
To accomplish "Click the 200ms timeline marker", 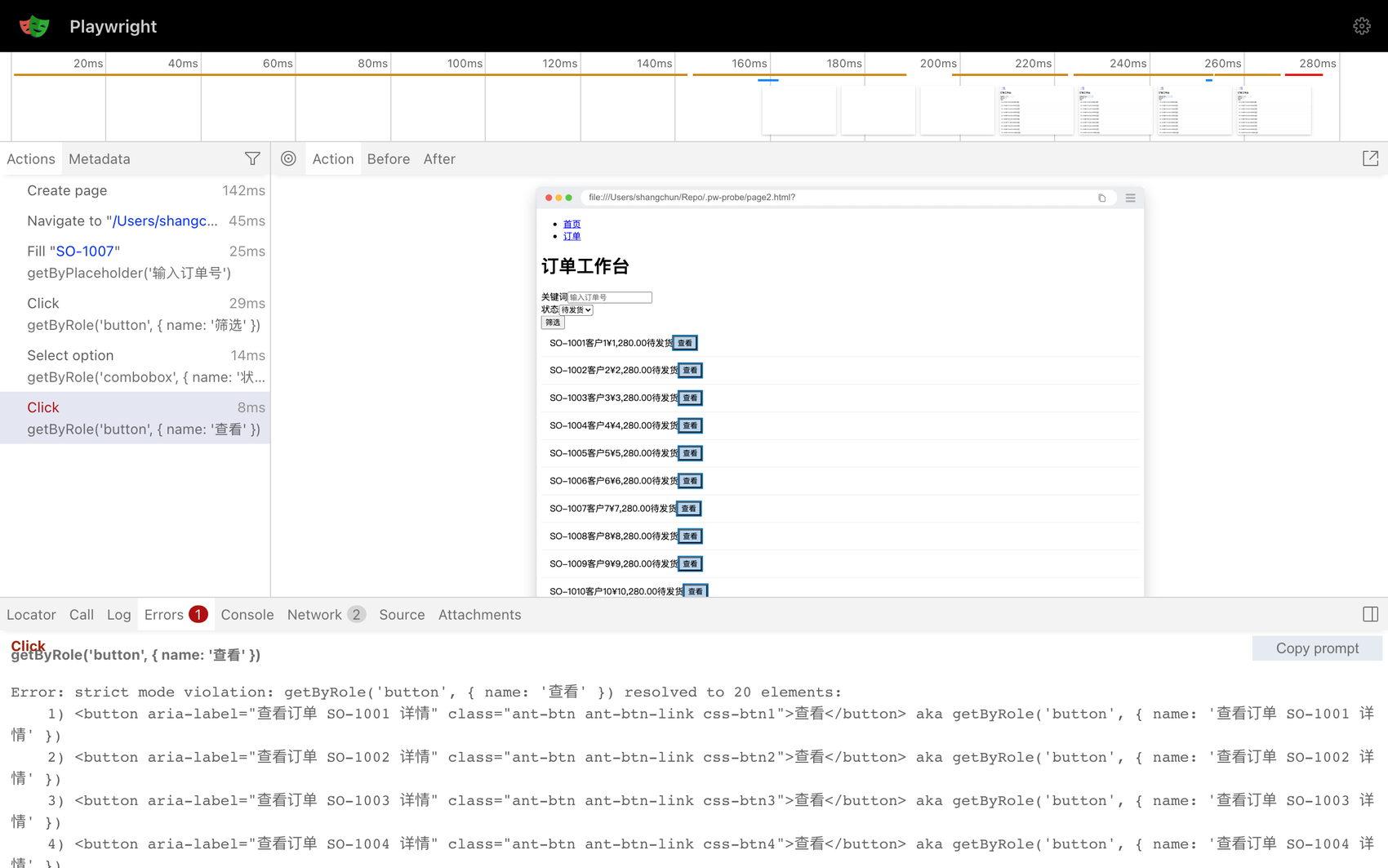I will coord(938,63).
